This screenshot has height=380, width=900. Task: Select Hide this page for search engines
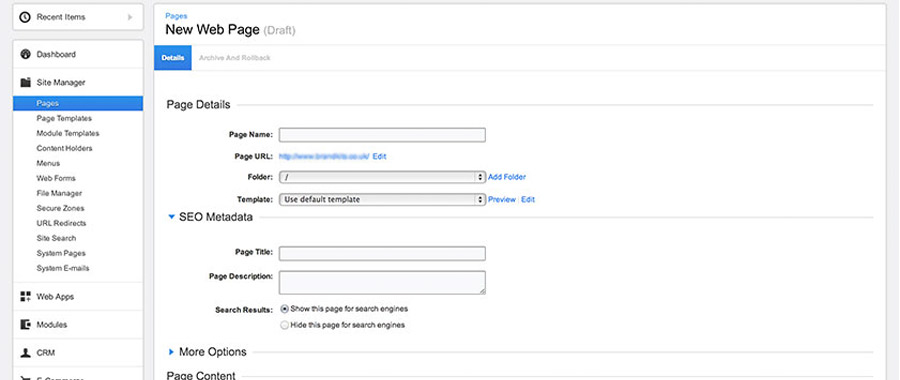coord(284,325)
